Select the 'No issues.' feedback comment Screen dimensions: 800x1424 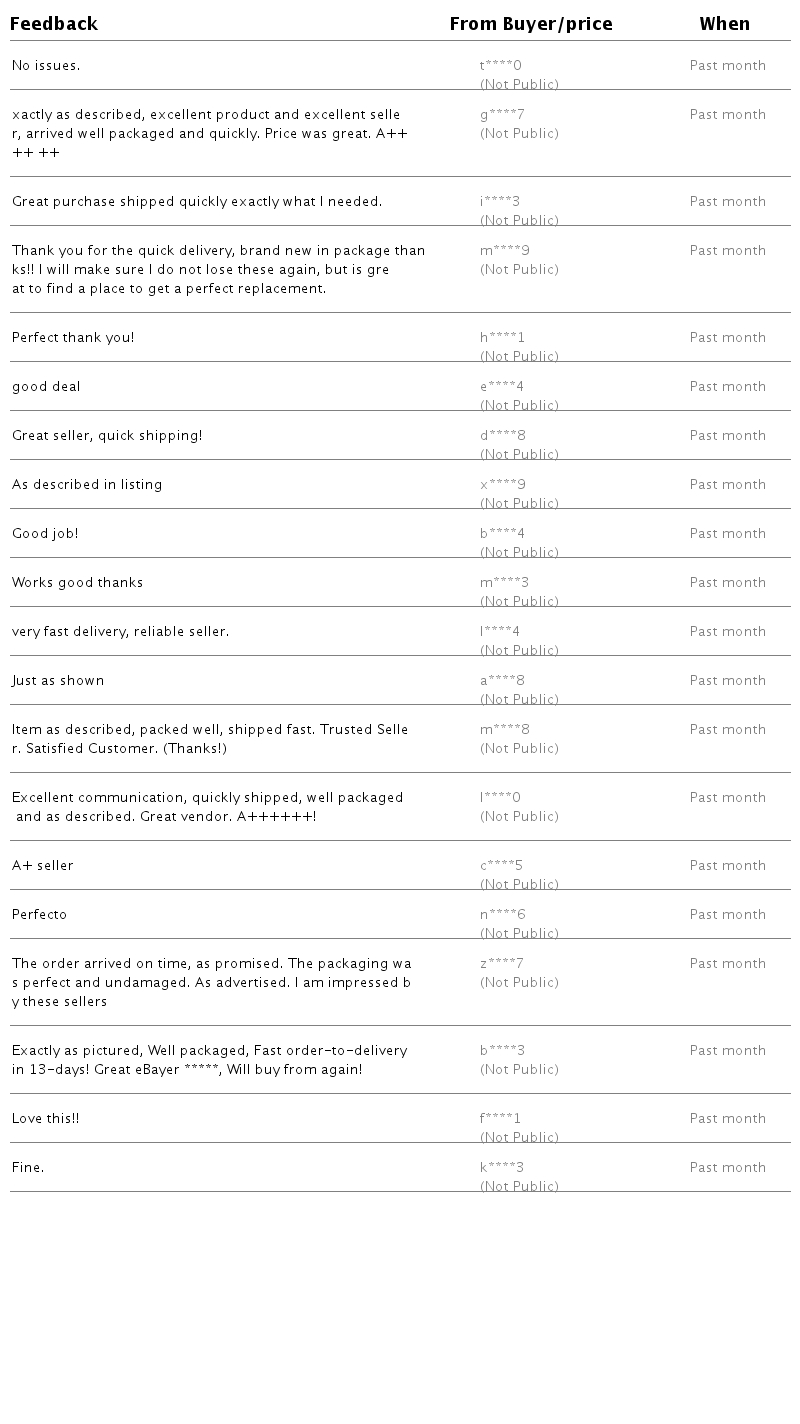coord(46,66)
